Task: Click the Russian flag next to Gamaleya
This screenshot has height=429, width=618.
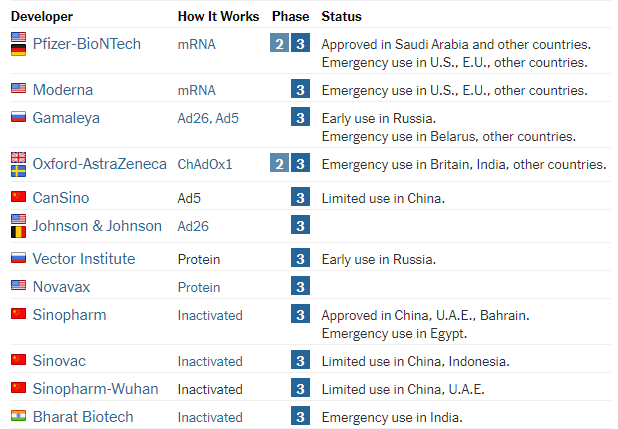Action: pyautogui.click(x=19, y=117)
